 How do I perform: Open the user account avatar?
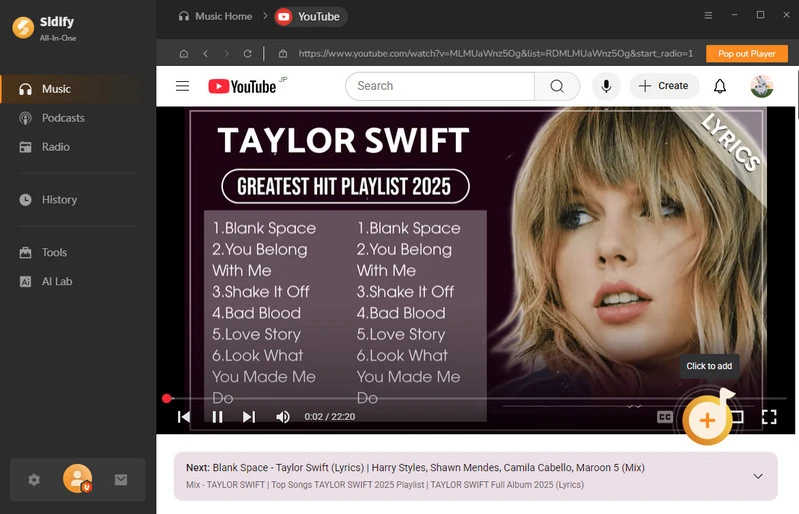(x=77, y=479)
